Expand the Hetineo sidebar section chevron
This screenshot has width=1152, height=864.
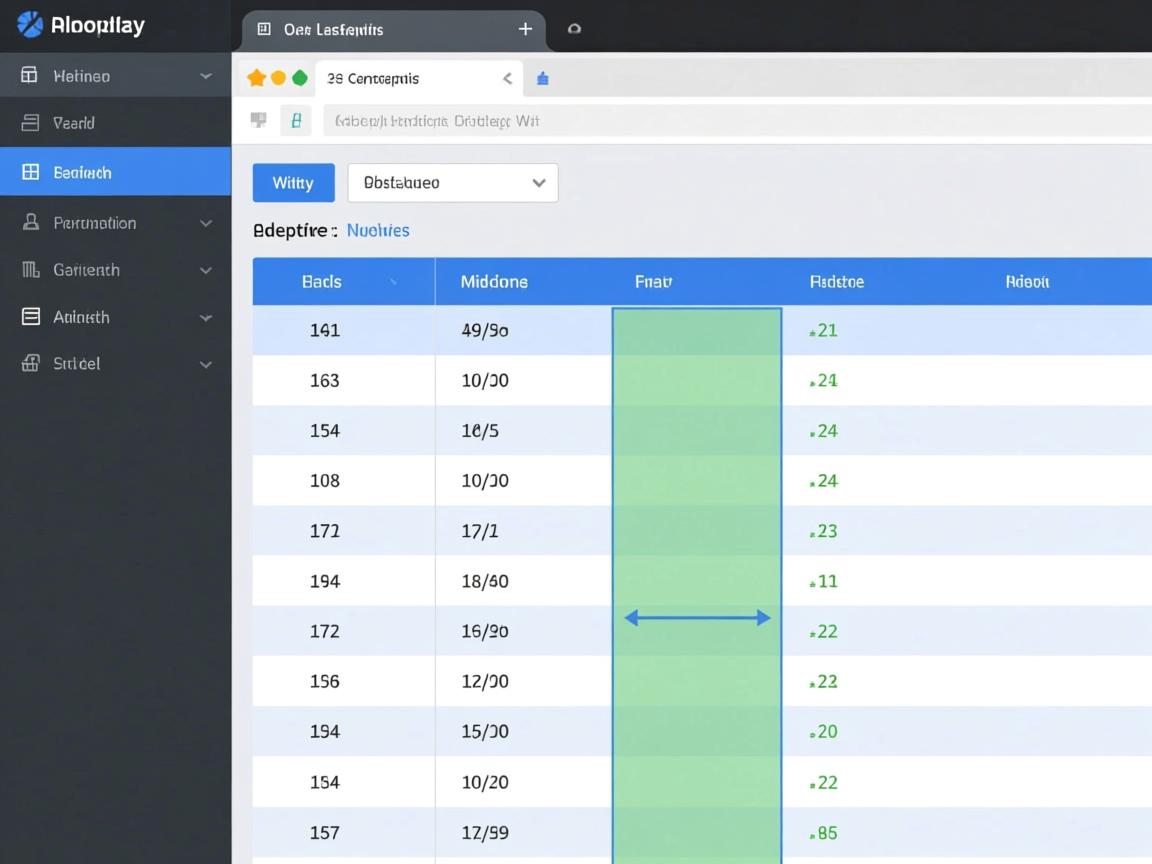coord(206,76)
